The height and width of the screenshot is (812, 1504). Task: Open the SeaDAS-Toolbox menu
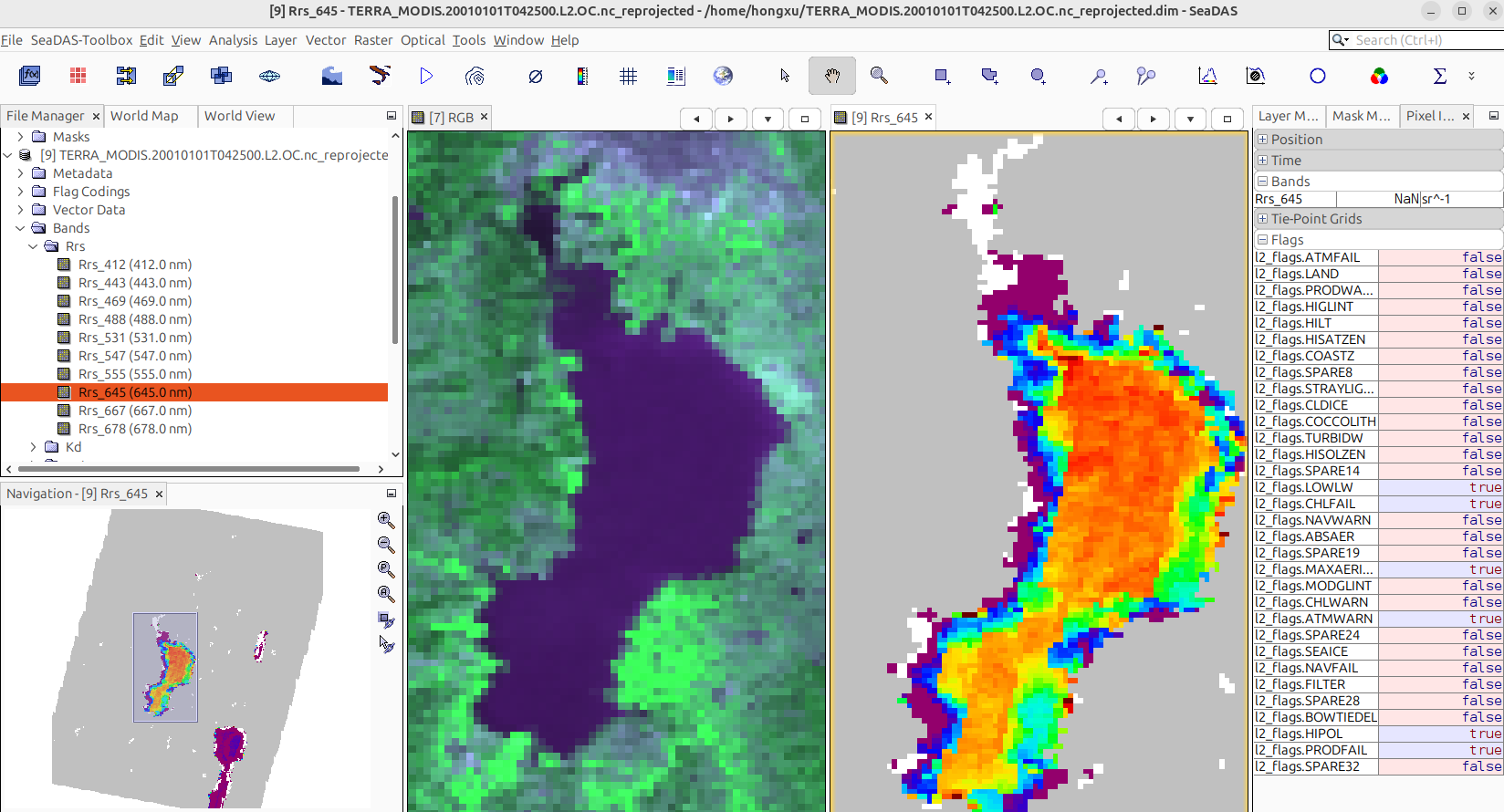[81, 40]
